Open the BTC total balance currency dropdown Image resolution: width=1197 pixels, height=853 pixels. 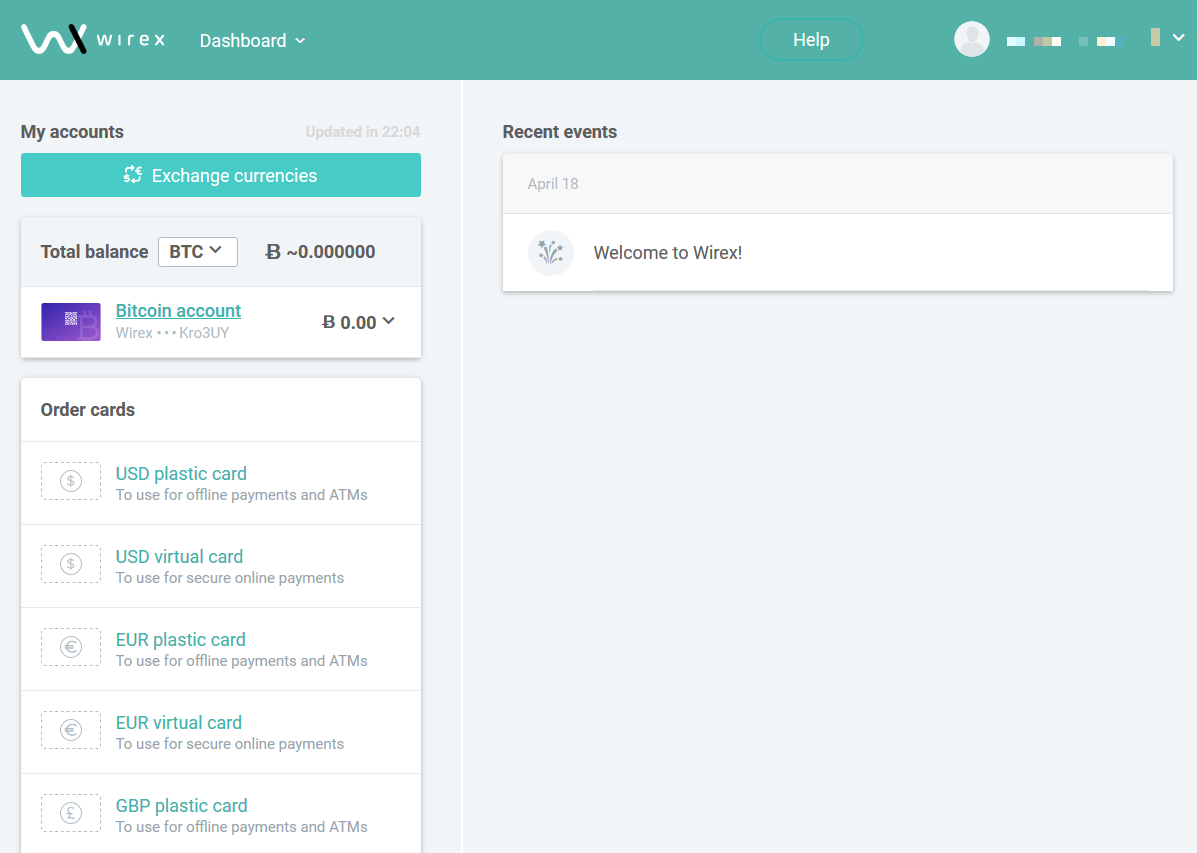[197, 252]
